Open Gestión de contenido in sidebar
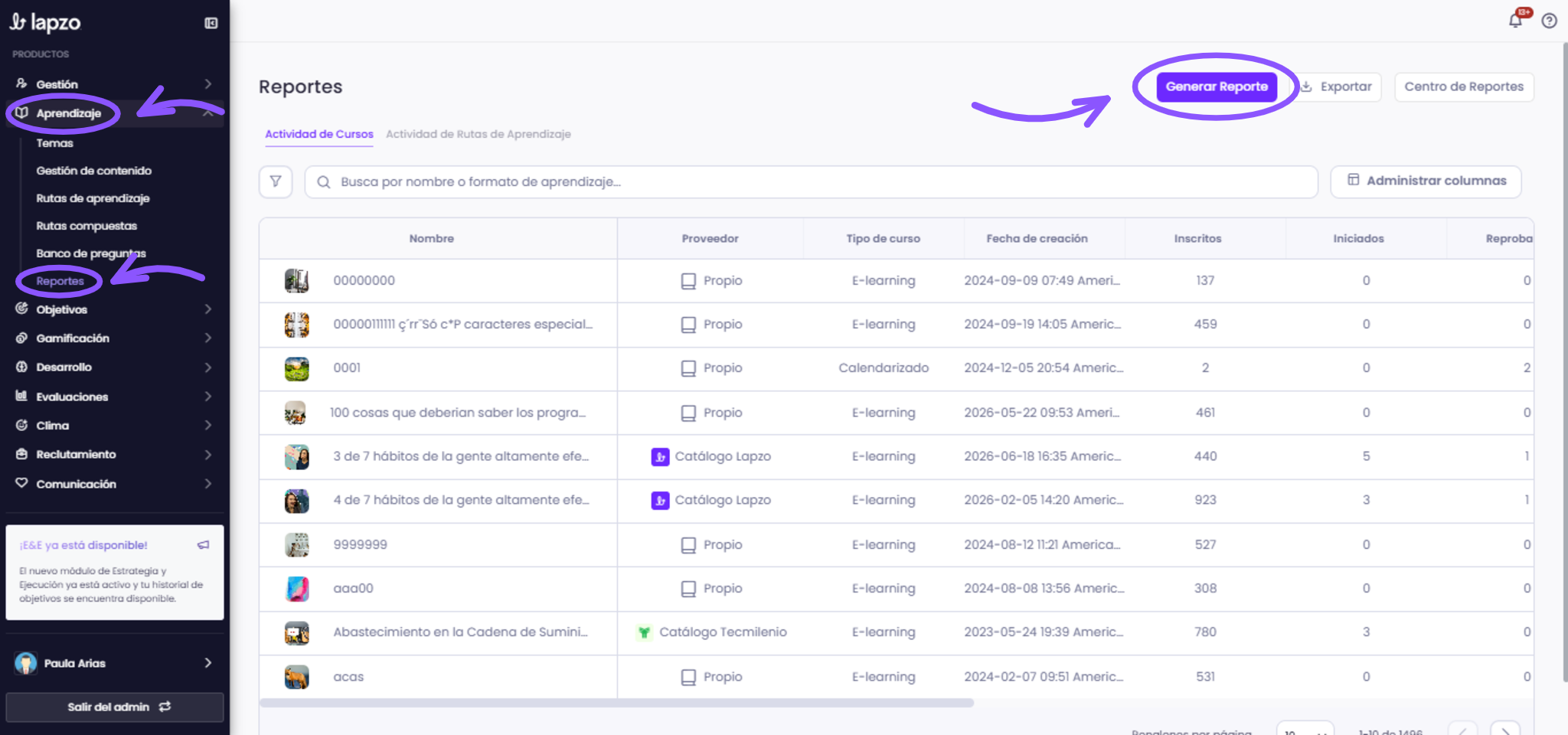Image resolution: width=1568 pixels, height=735 pixels. pyautogui.click(x=94, y=171)
